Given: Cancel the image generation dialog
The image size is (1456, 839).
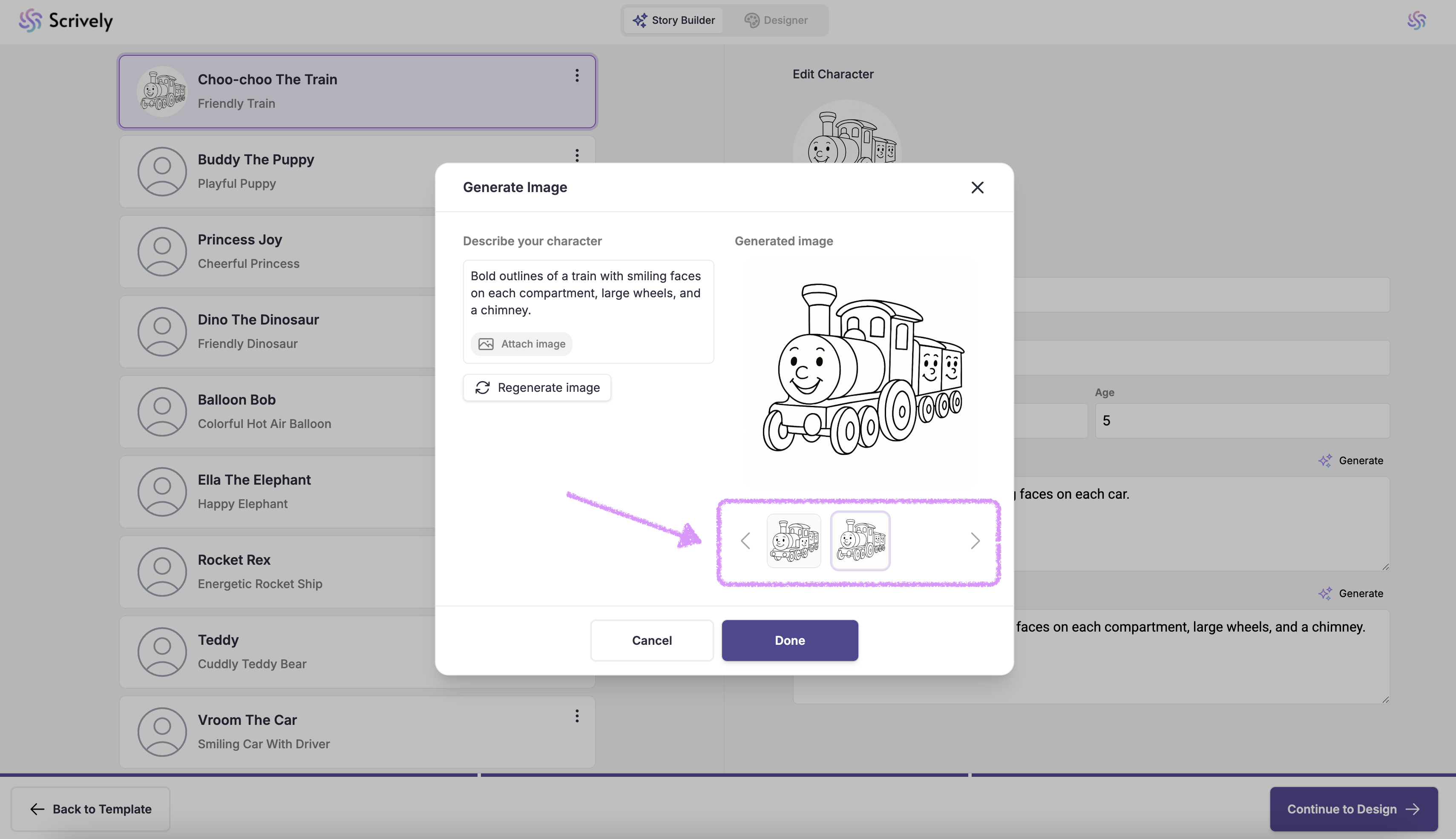Looking at the screenshot, I should pyautogui.click(x=651, y=640).
